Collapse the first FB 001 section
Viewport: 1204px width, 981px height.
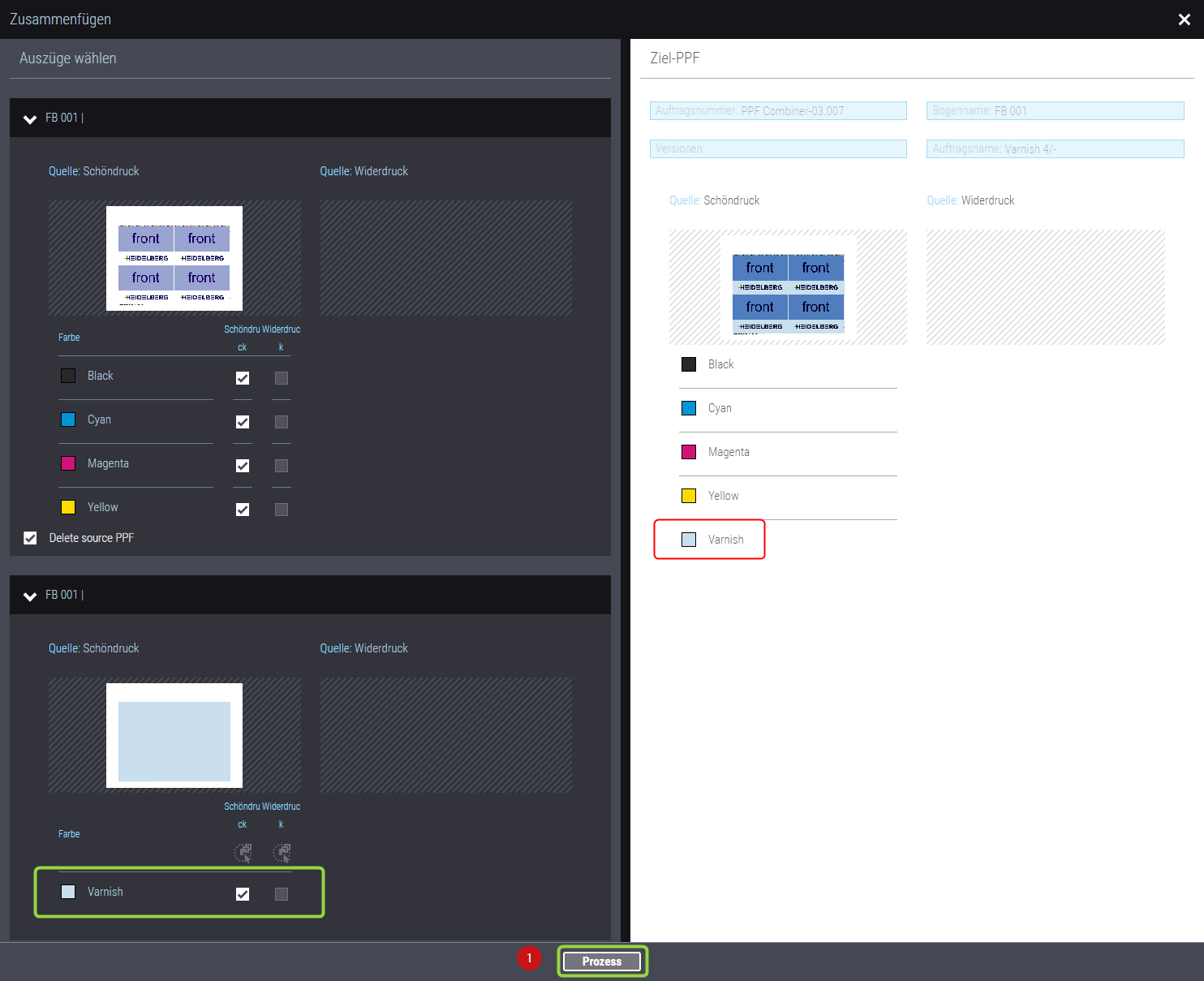pos(30,118)
